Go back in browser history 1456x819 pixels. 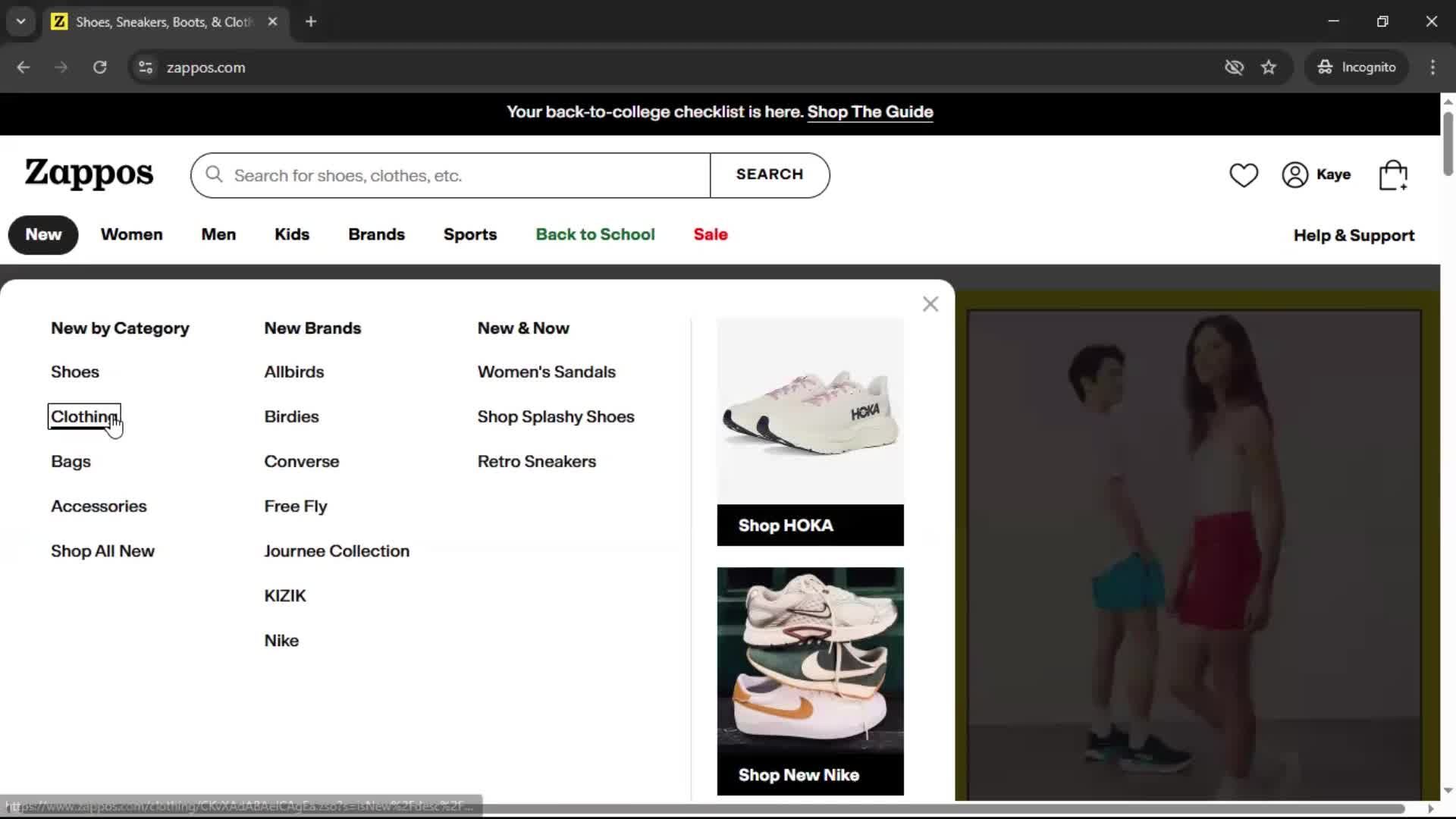tap(24, 67)
